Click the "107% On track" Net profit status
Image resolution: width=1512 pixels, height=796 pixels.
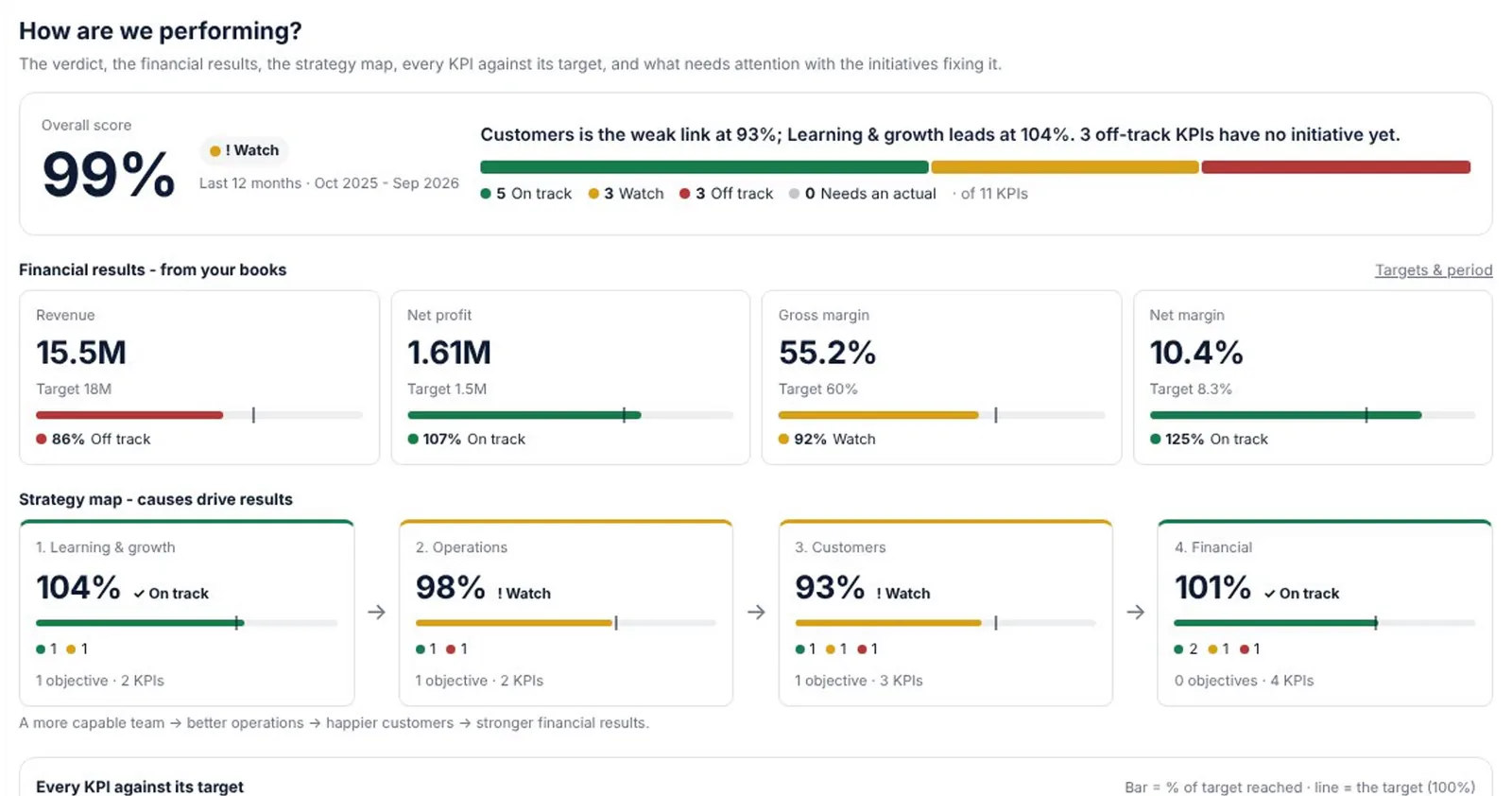coord(467,440)
